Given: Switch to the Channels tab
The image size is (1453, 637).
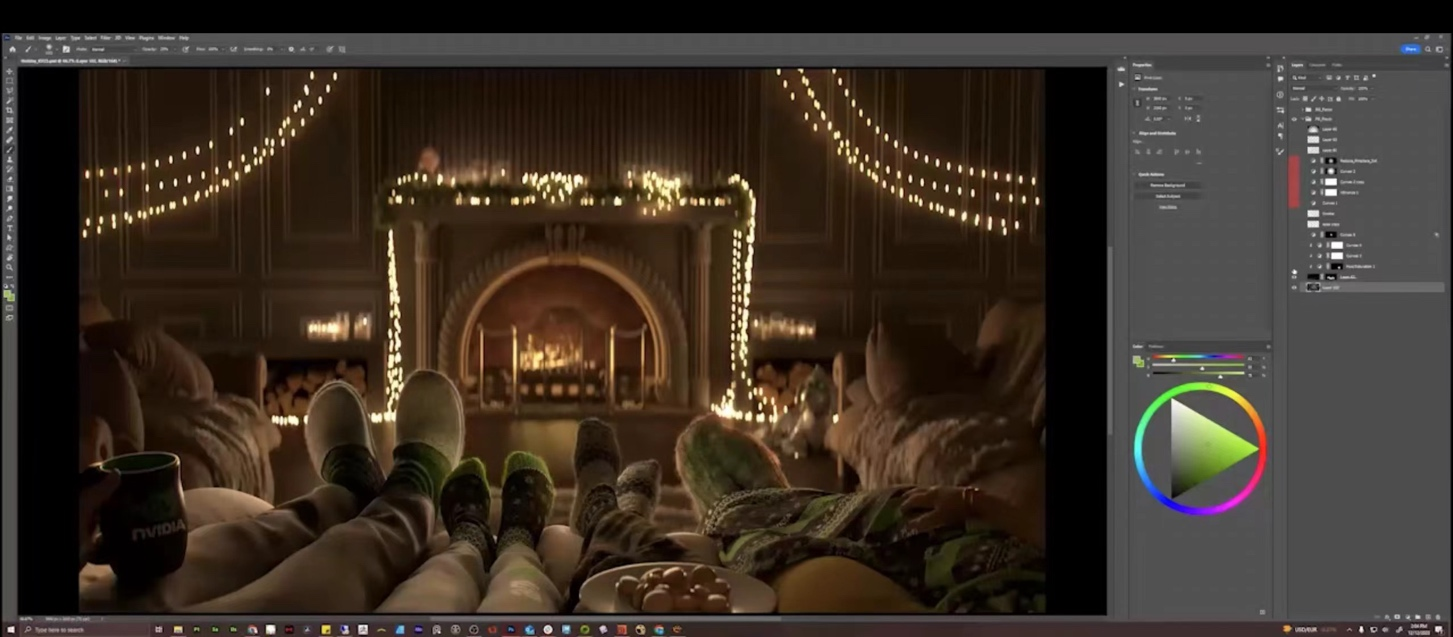Looking at the screenshot, I should coord(1317,65).
